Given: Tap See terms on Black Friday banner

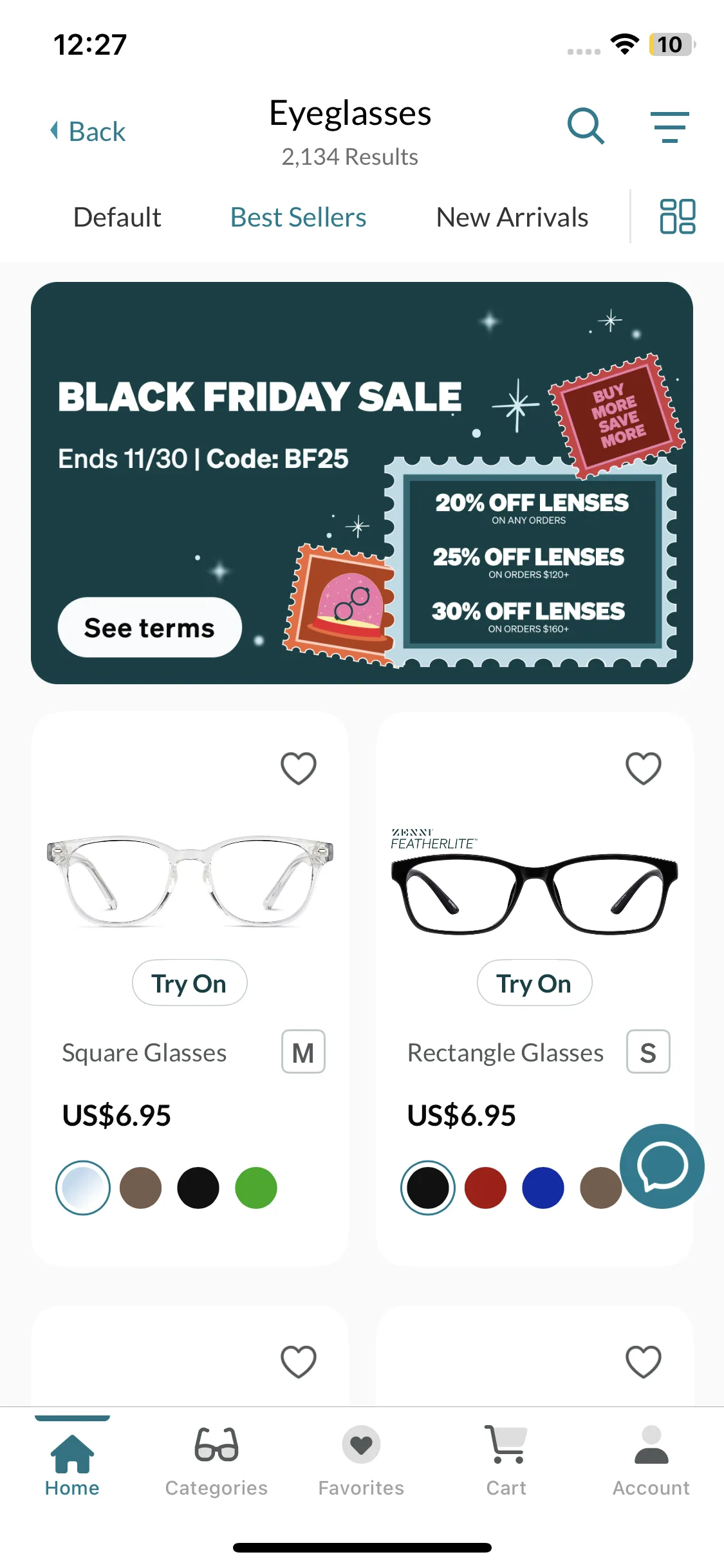Looking at the screenshot, I should [x=149, y=628].
